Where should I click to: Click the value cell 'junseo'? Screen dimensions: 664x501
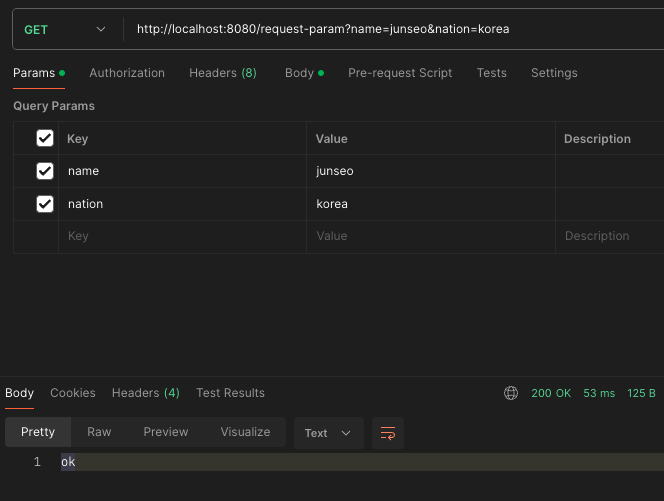[x=431, y=171]
